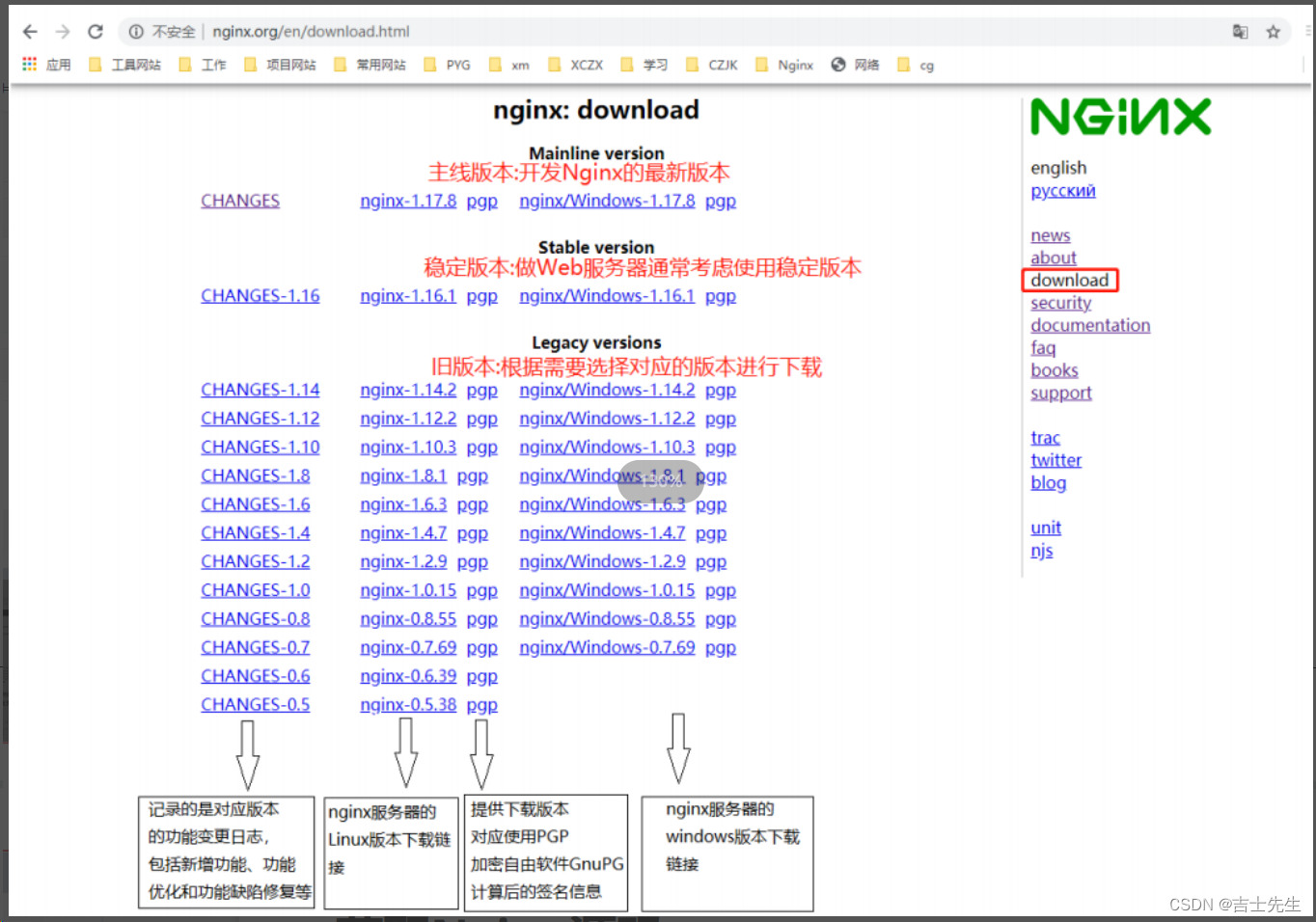Open CHANGES-1.2 changelog
Screen dimensions: 1316x922
tap(256, 561)
